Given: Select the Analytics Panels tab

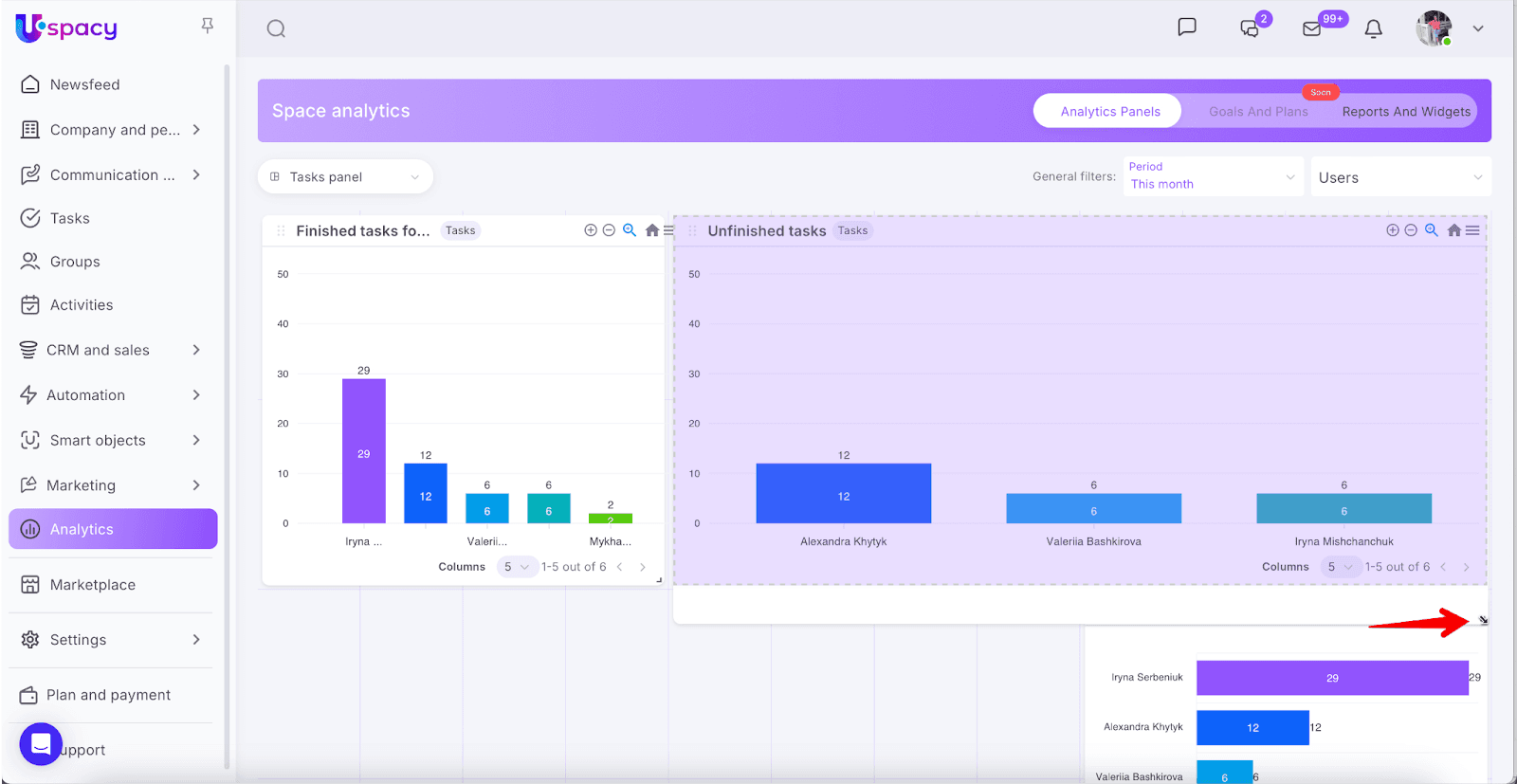Looking at the screenshot, I should [x=1109, y=111].
